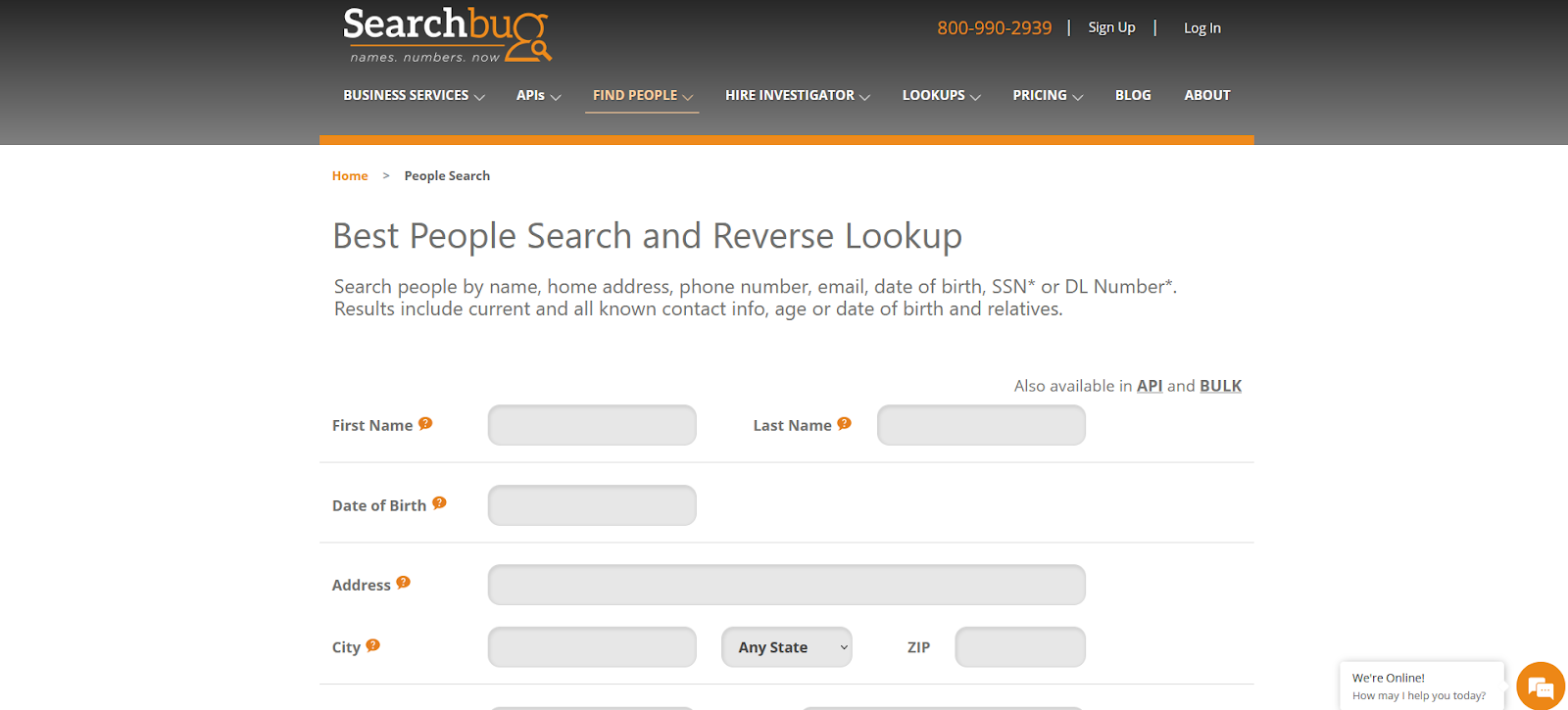Open the live chat bubble icon
This screenshot has height=710, width=1568.
(x=1541, y=686)
